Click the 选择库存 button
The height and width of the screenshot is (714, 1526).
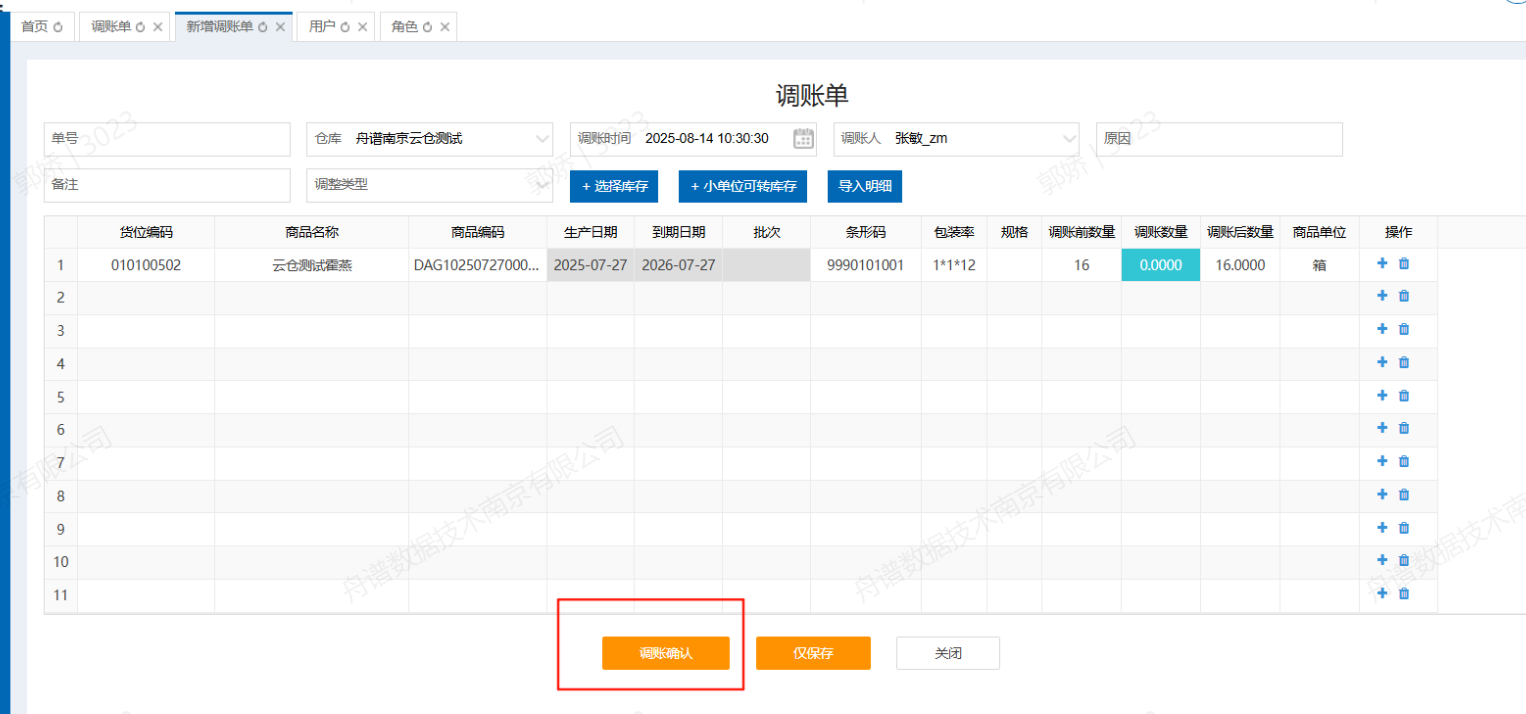615,186
